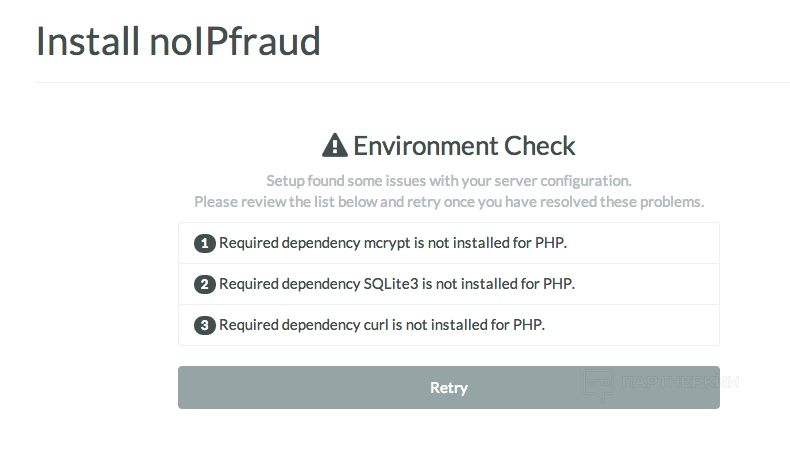Click the Partnerkin speech bubble watermark icon

599,384
